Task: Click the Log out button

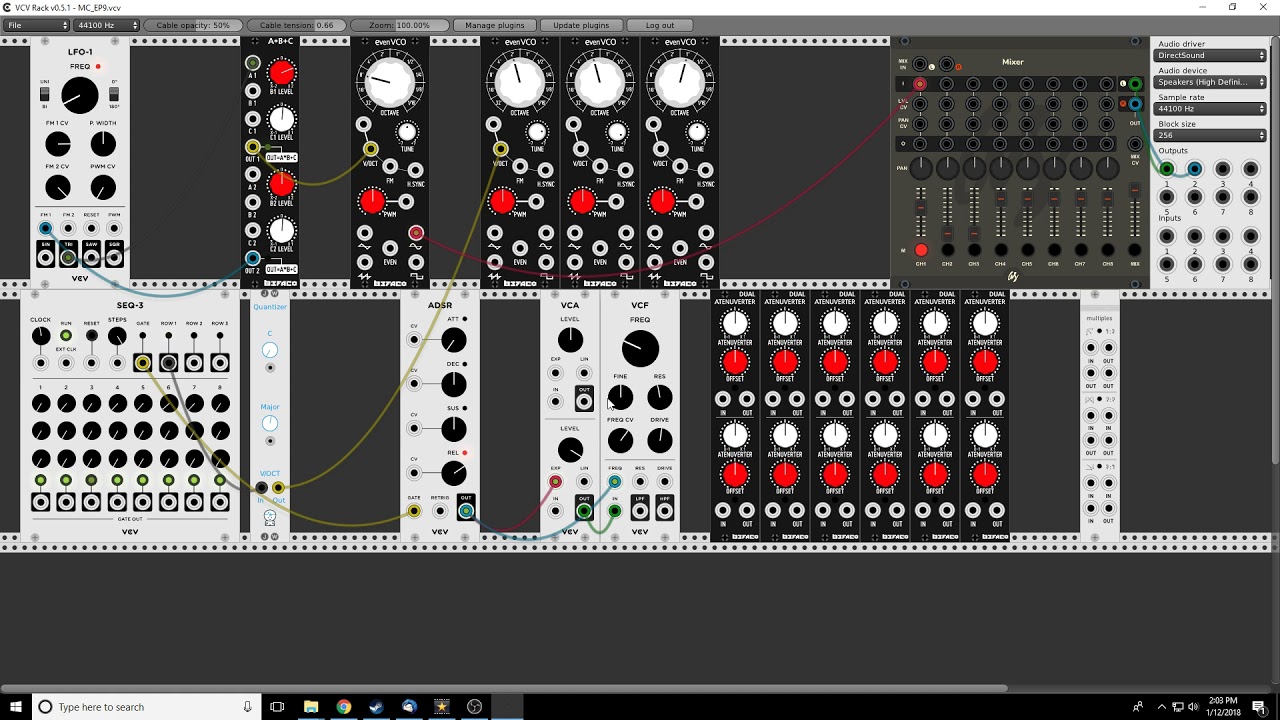Action: [x=660, y=25]
